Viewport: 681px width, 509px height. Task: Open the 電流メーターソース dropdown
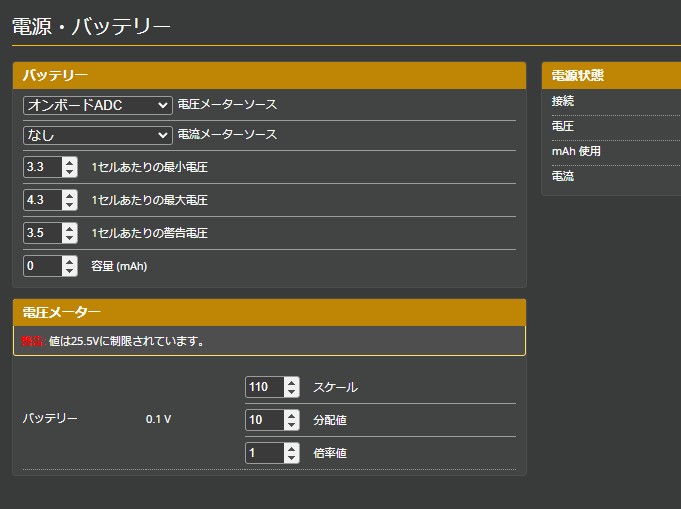click(x=98, y=135)
